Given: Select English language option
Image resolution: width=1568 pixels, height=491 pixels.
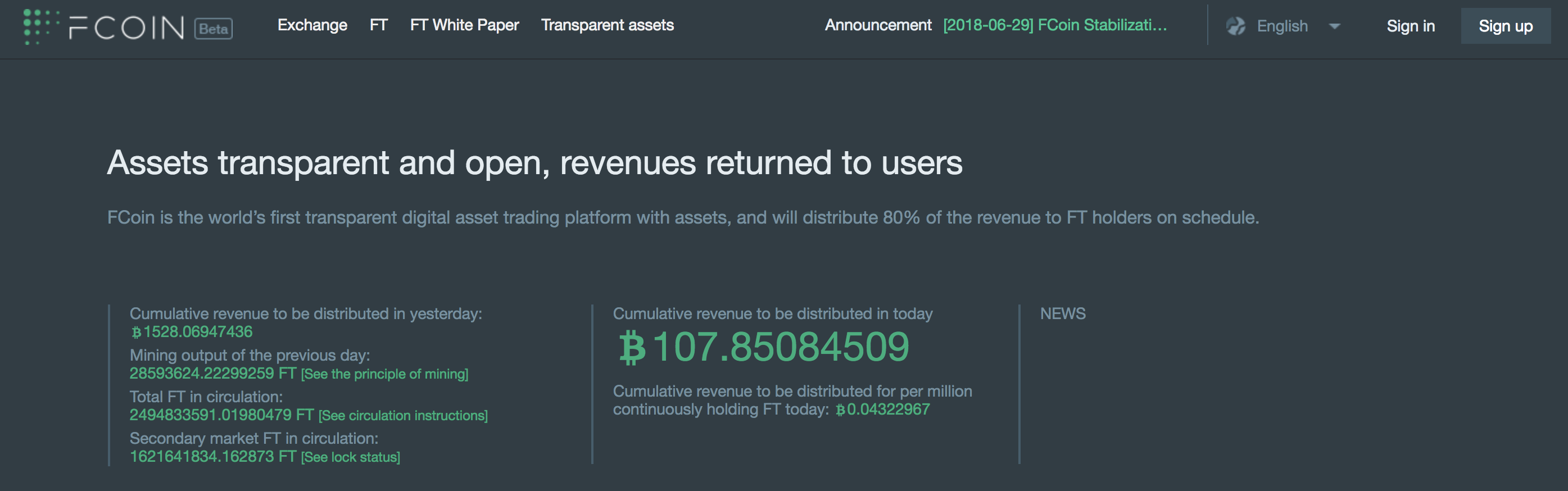Looking at the screenshot, I should click(x=1282, y=26).
